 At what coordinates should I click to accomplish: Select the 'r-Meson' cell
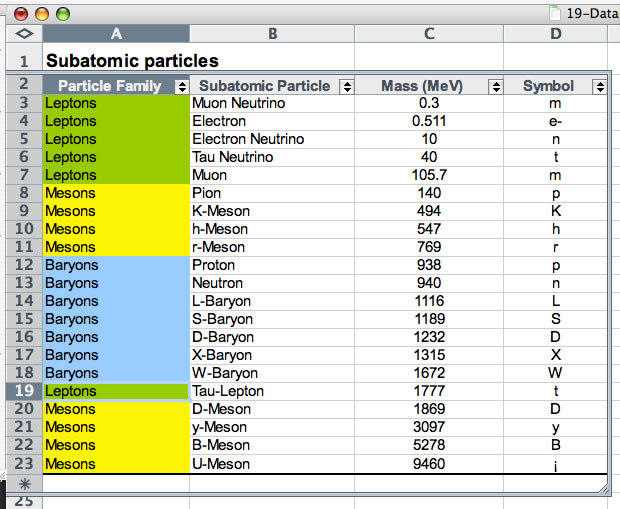tap(272, 247)
